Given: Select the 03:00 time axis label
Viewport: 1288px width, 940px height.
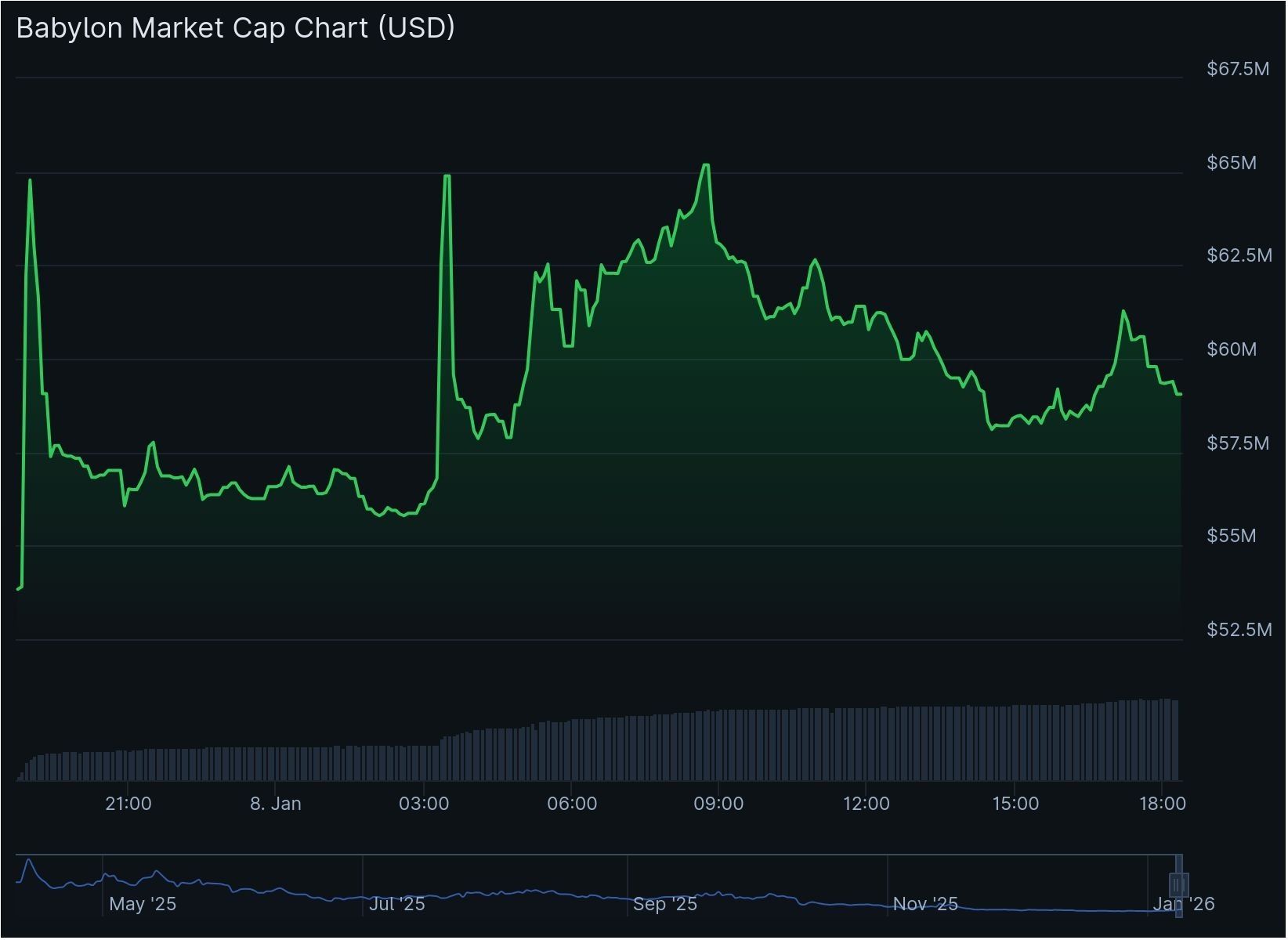Looking at the screenshot, I should (424, 804).
